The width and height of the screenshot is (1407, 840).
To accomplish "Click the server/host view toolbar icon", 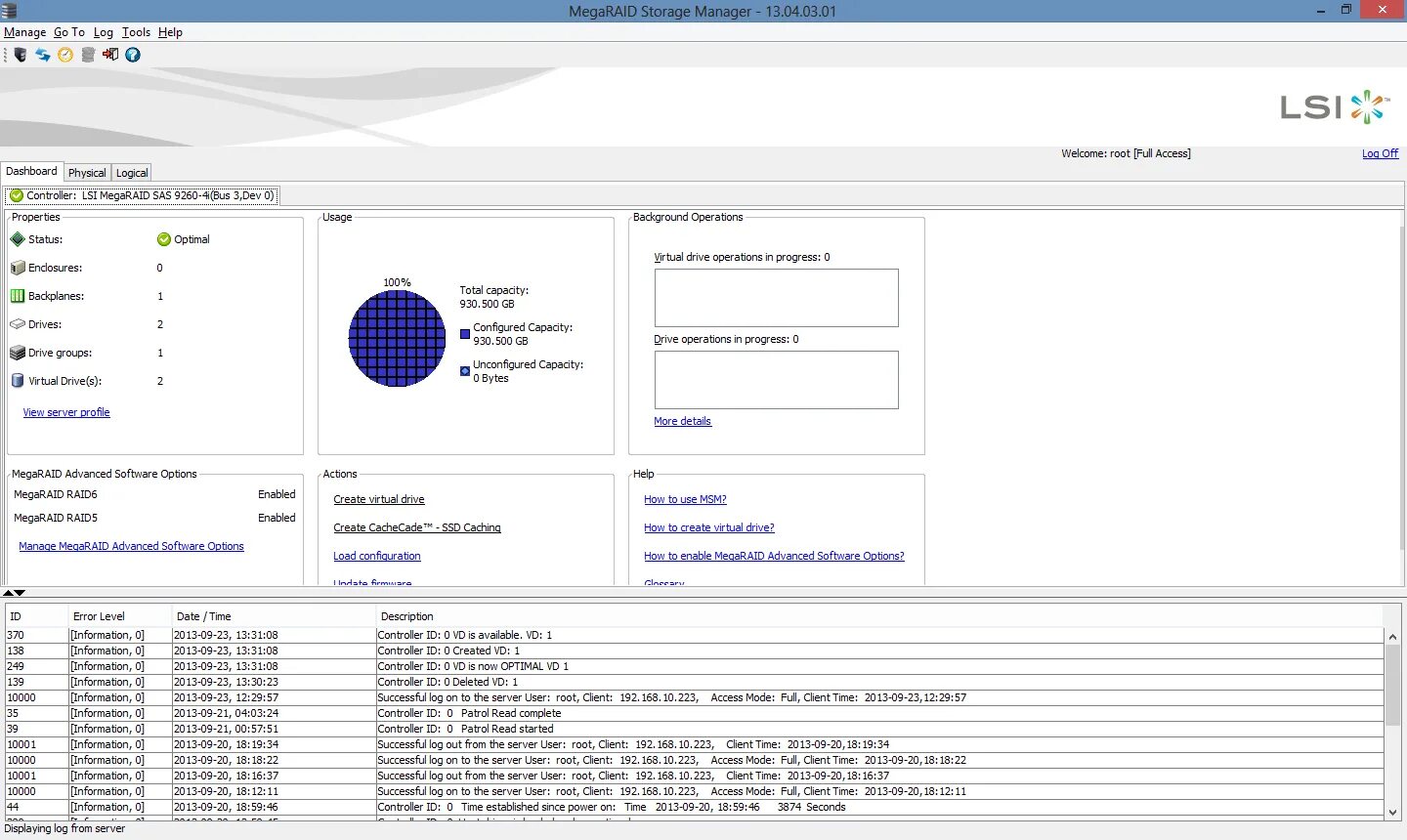I will [x=21, y=55].
